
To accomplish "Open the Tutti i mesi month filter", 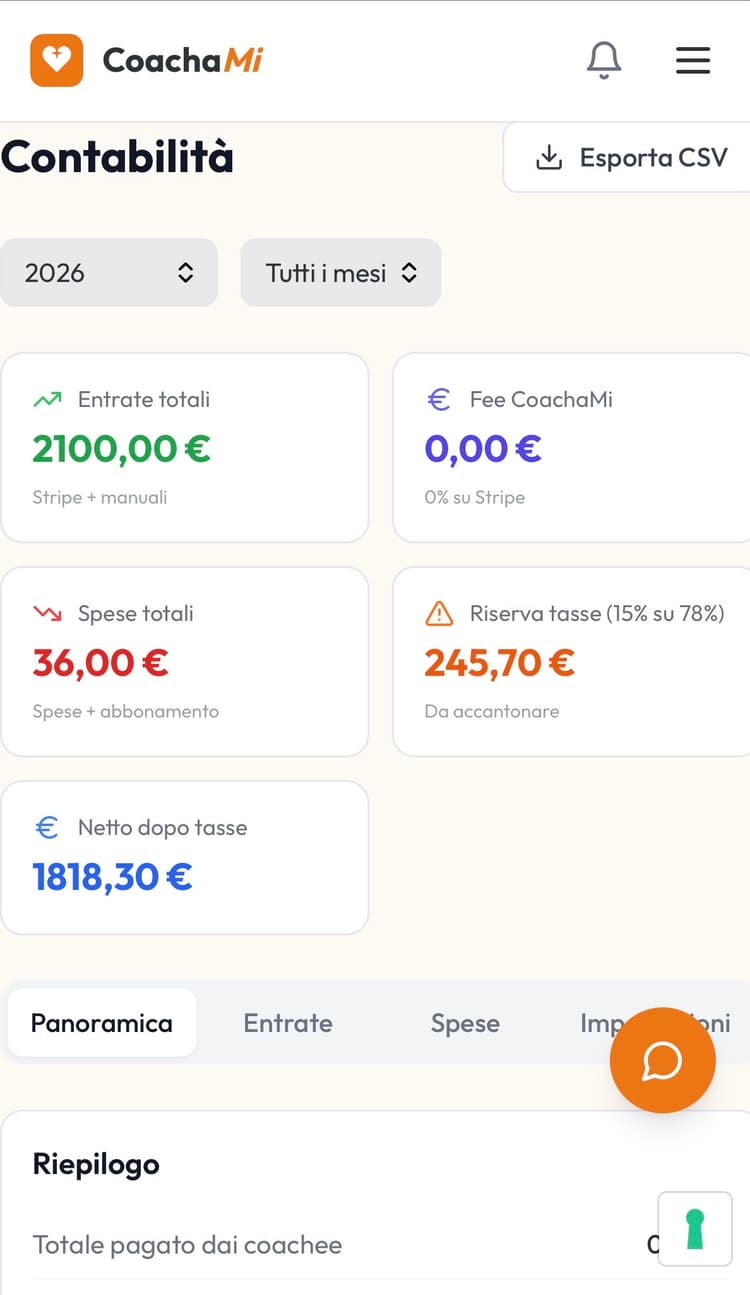I will point(340,272).
